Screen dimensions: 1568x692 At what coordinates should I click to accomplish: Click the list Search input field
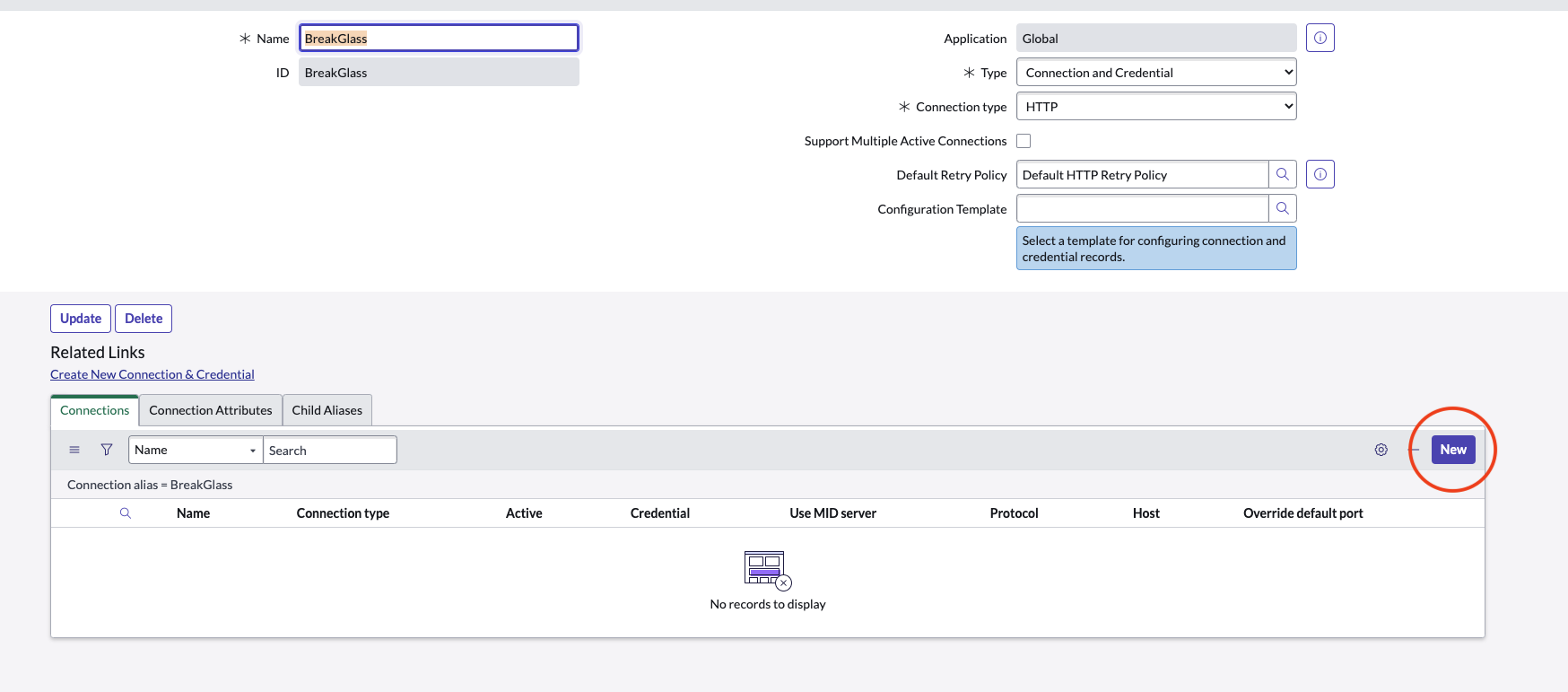pos(329,451)
